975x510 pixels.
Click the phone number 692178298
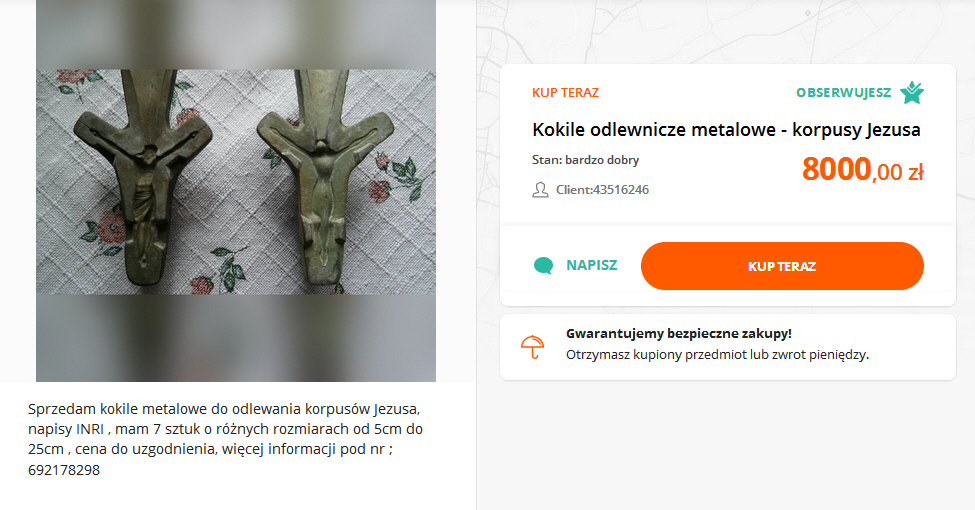click(64, 470)
